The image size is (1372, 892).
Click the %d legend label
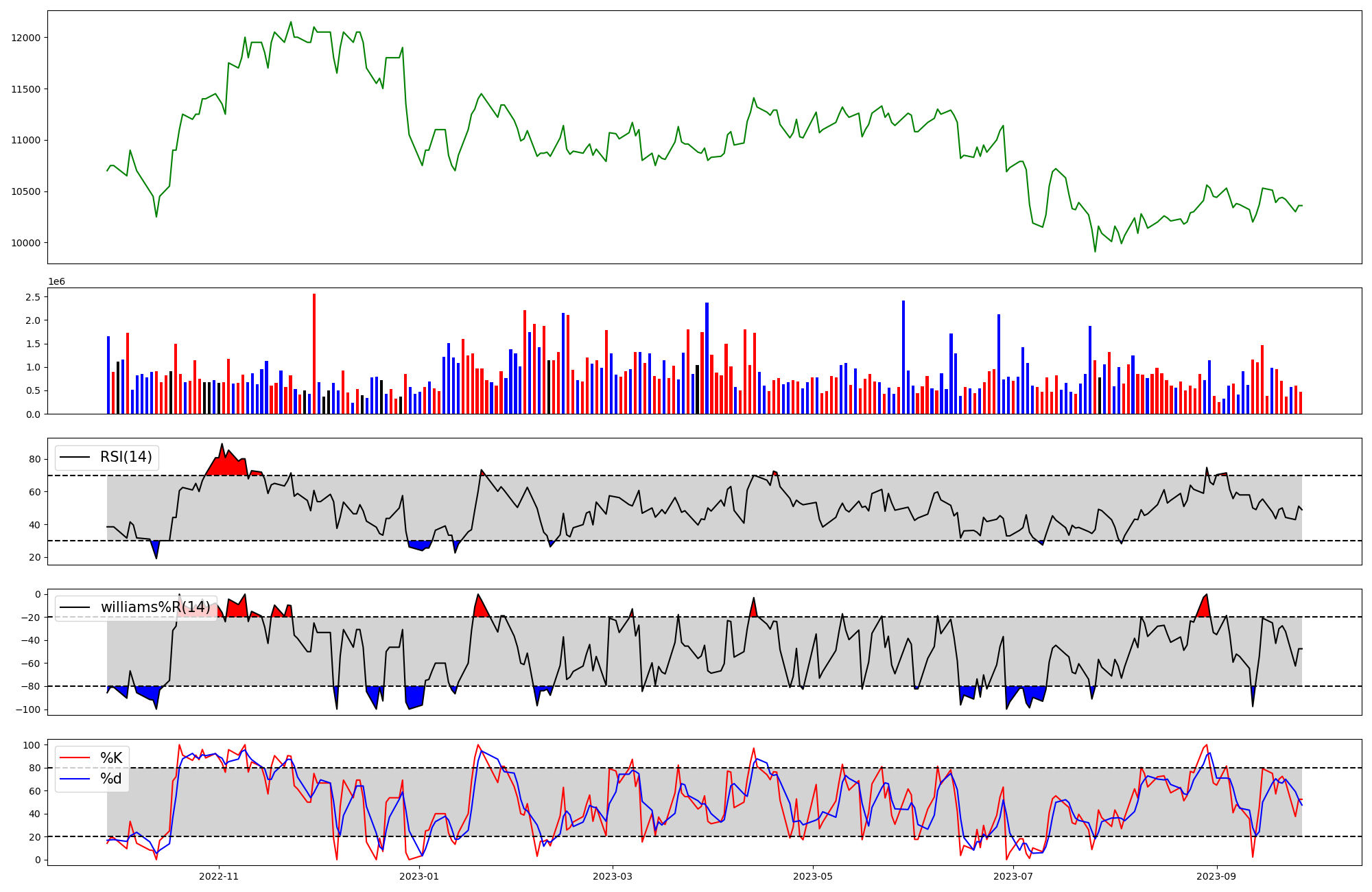click(111, 779)
